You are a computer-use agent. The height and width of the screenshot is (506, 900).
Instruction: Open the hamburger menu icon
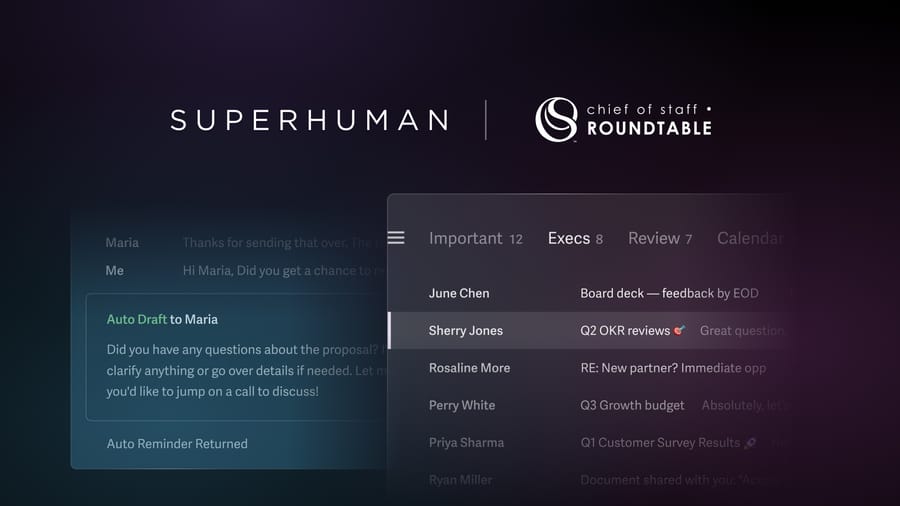click(x=396, y=238)
